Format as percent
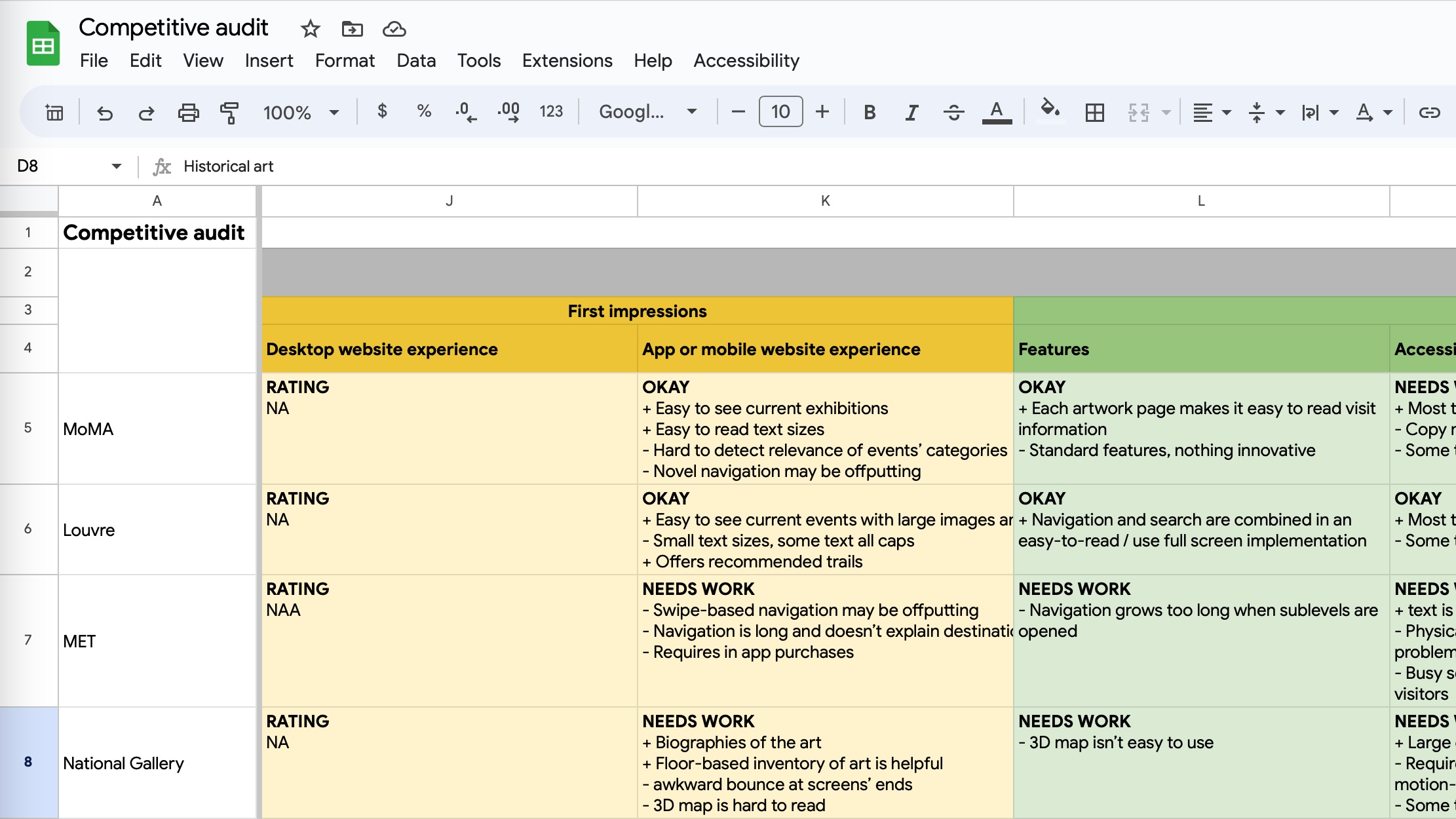The height and width of the screenshot is (819, 1456). click(x=424, y=111)
